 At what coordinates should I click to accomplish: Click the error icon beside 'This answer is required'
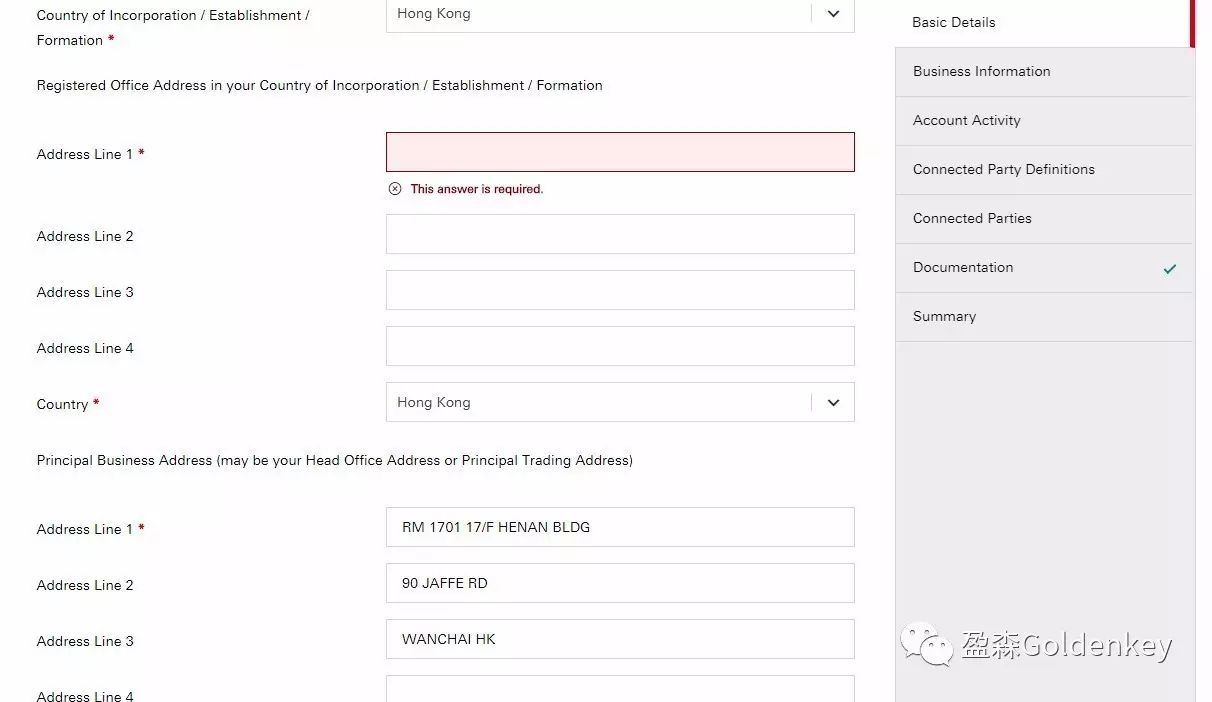click(x=395, y=189)
